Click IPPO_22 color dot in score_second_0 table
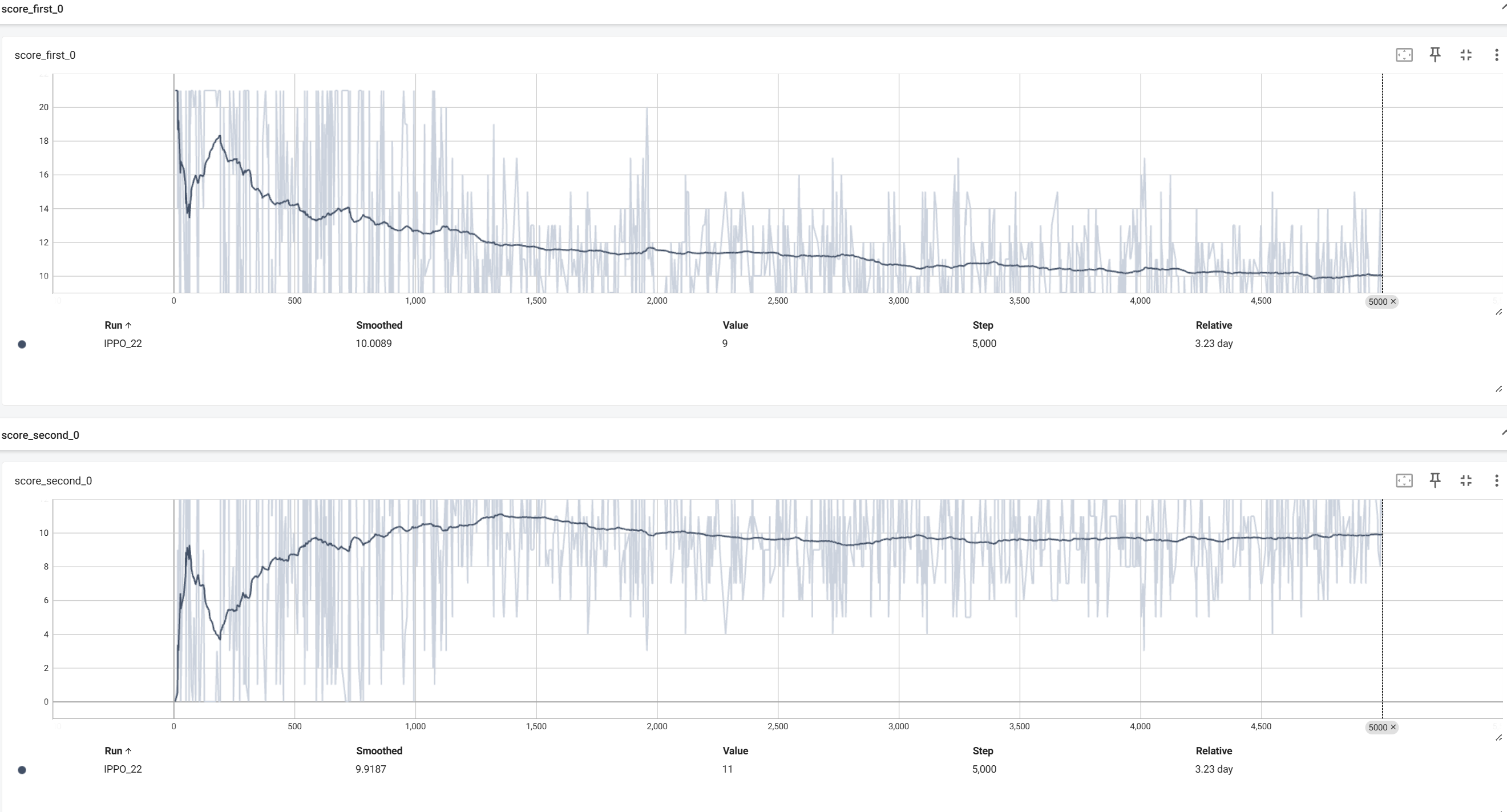The height and width of the screenshot is (812, 1507). (22, 770)
